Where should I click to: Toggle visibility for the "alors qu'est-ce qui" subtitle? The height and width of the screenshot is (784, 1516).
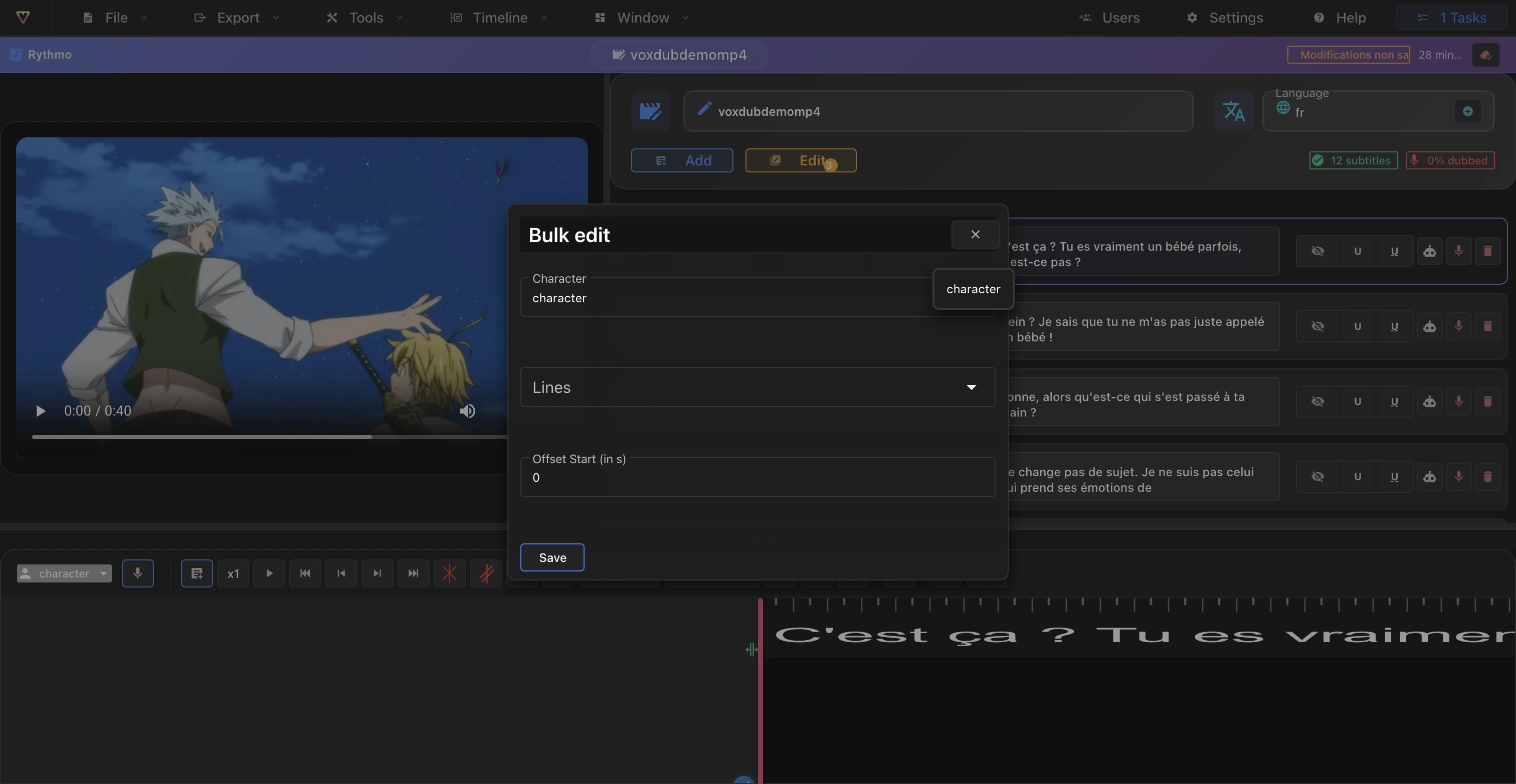coord(1317,402)
